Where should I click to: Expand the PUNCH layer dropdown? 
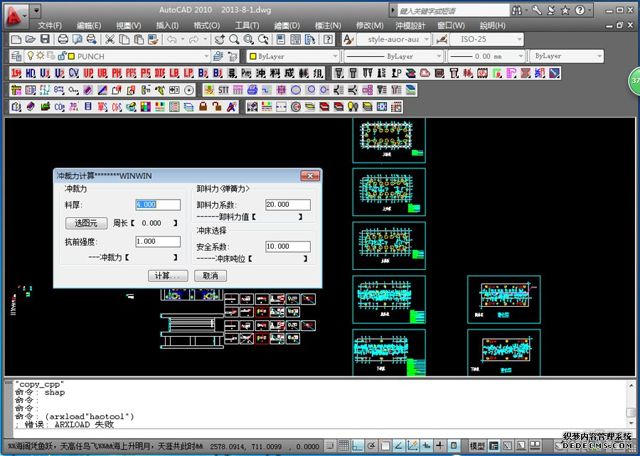coord(207,56)
